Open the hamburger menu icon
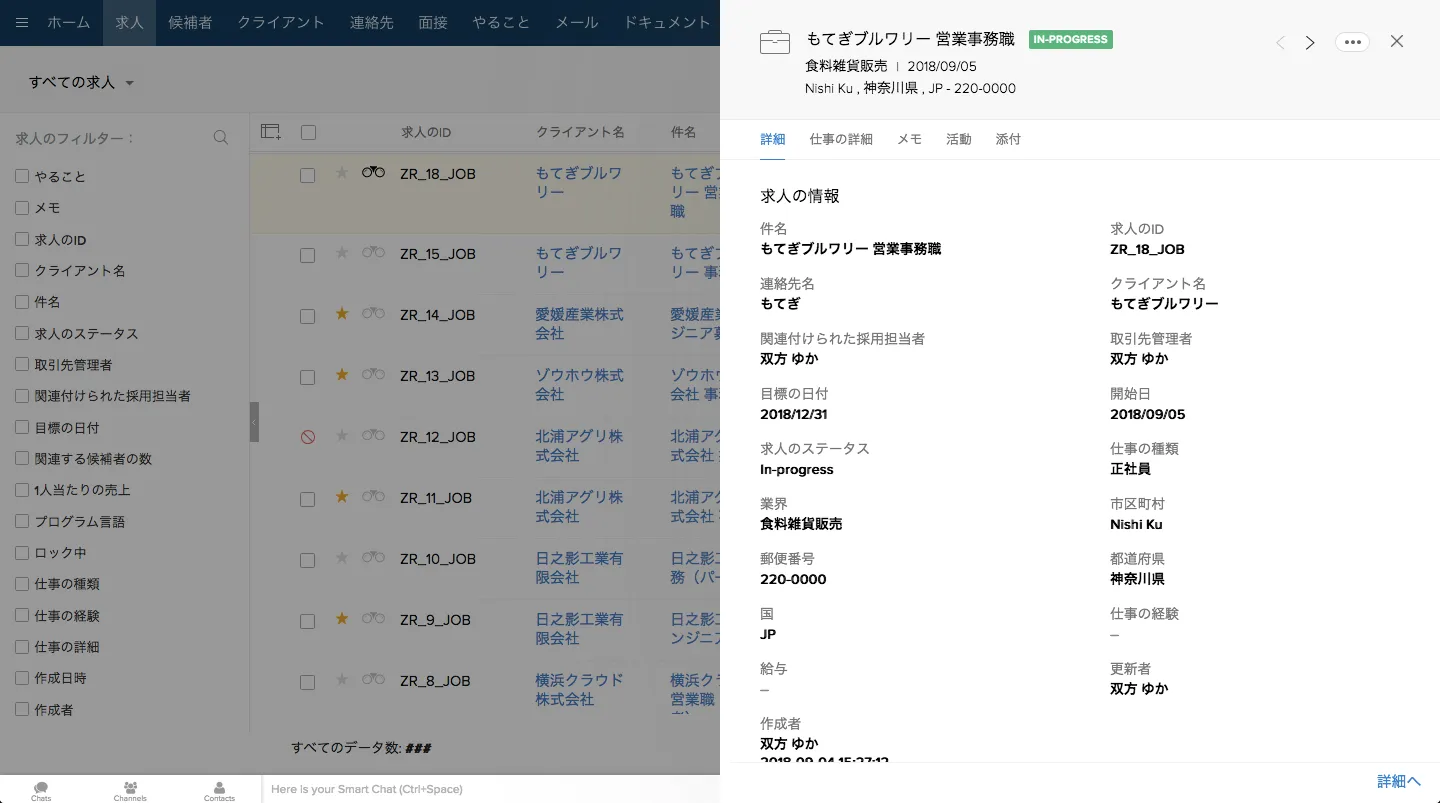The width and height of the screenshot is (1440, 803). click(22, 22)
